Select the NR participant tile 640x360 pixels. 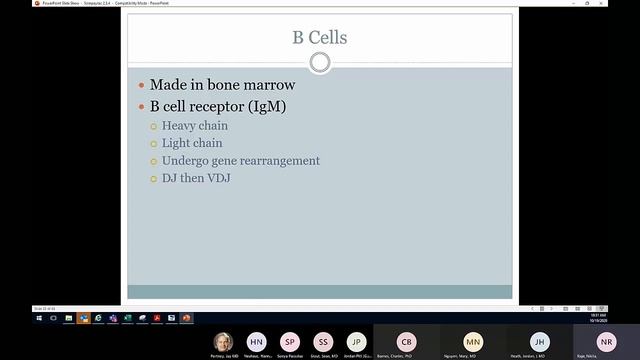pos(607,342)
